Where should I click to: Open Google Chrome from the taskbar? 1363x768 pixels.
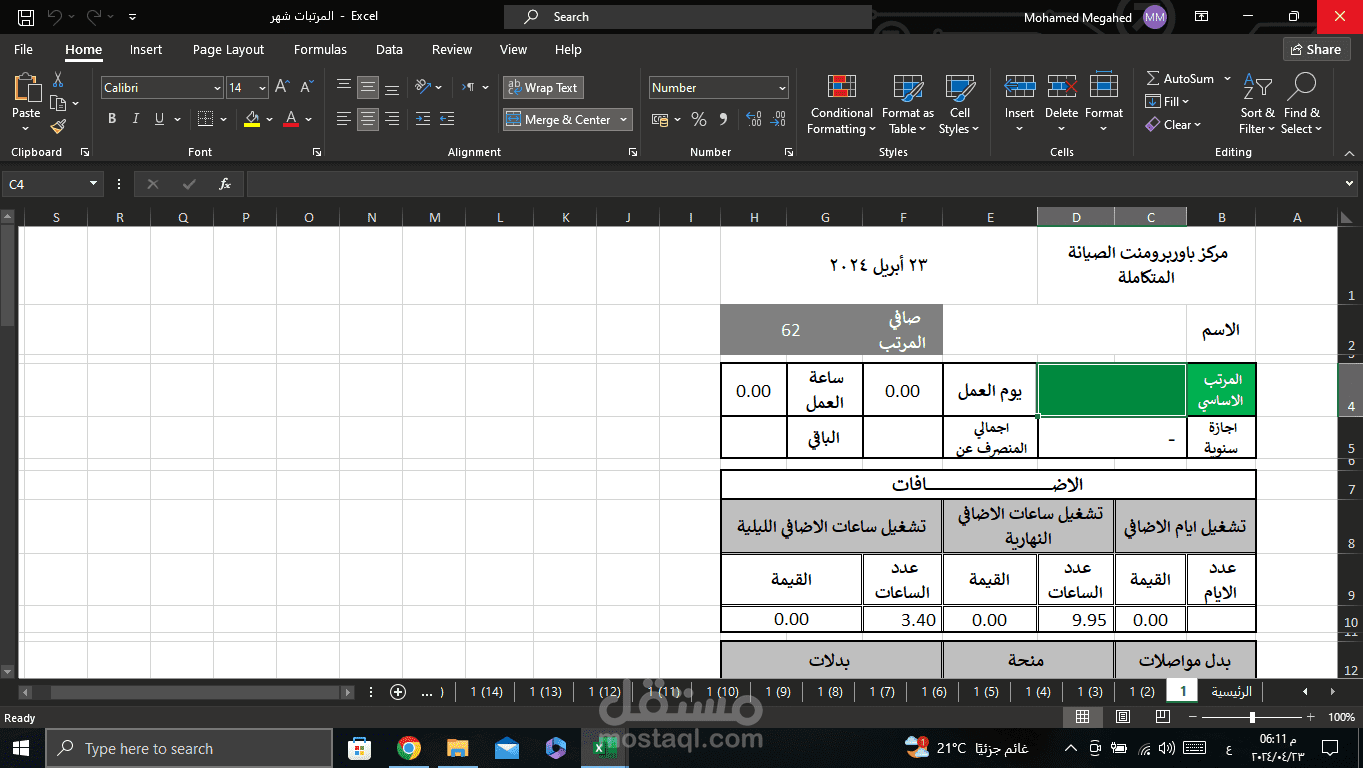coord(408,748)
